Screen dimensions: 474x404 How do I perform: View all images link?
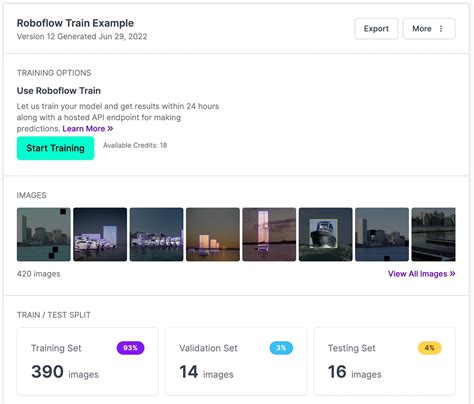(421, 274)
